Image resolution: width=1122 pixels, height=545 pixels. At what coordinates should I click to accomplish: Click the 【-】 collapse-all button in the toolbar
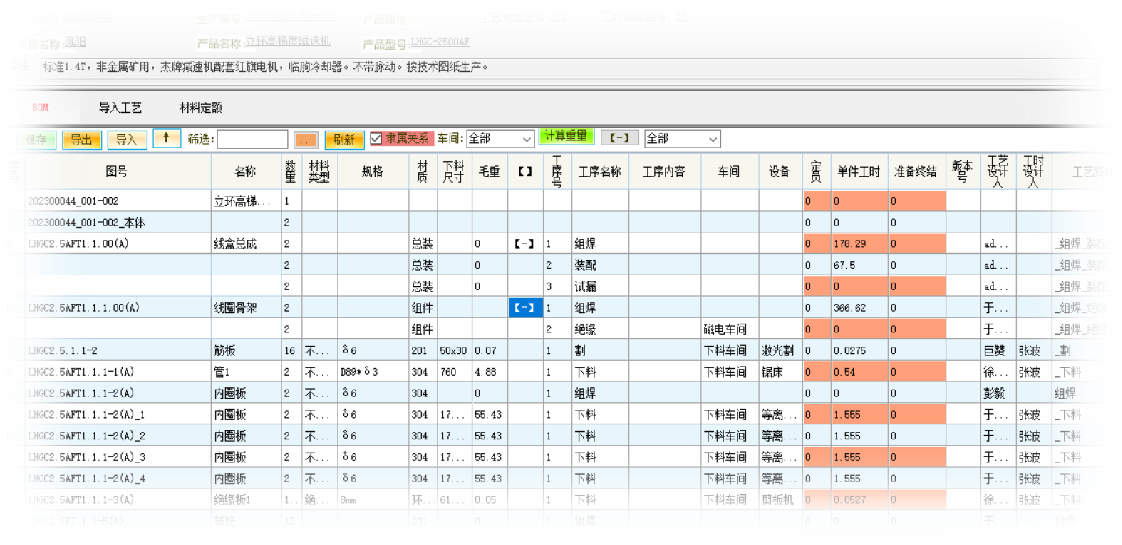620,138
